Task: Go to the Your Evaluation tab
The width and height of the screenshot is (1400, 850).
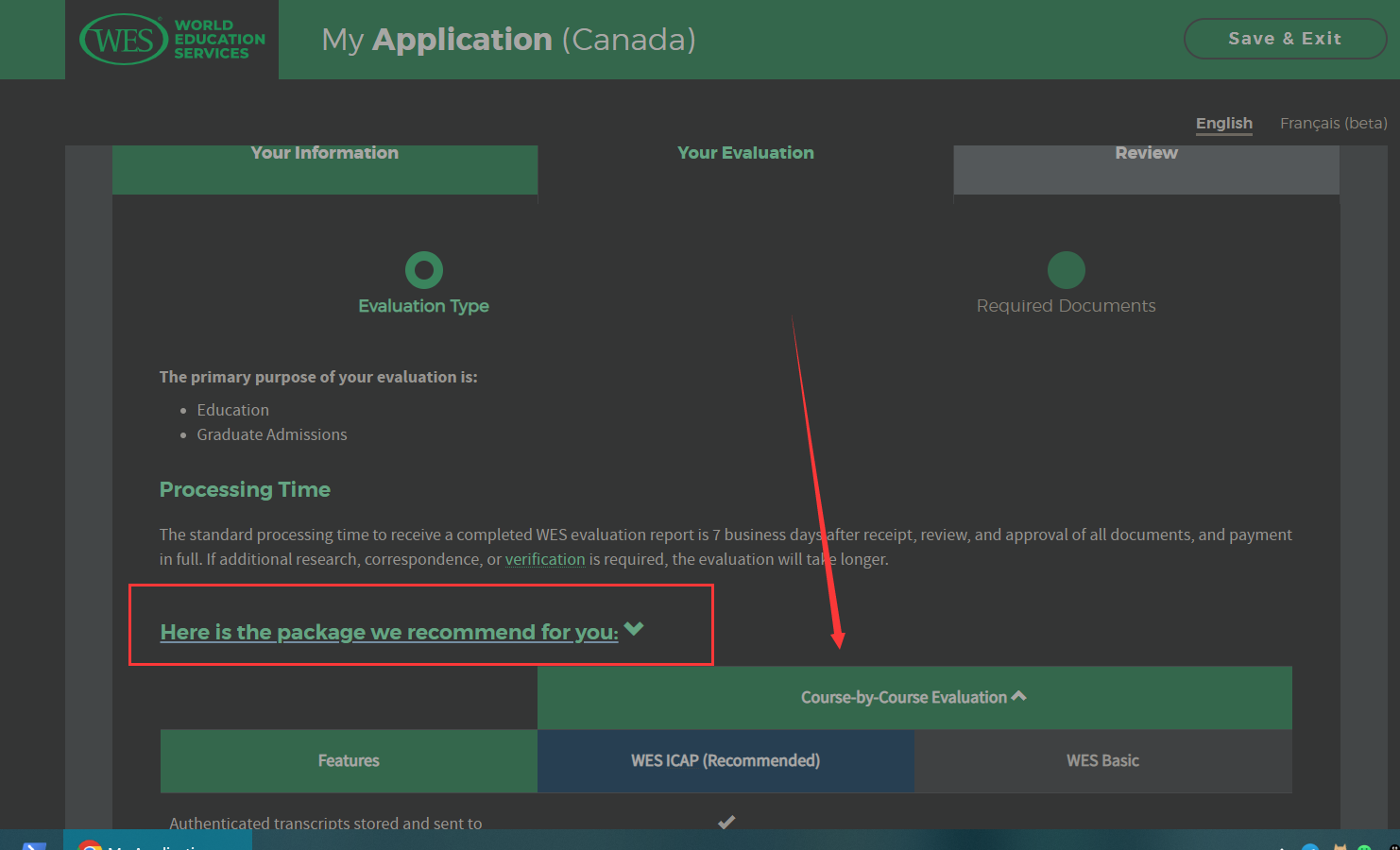Action: click(x=745, y=153)
